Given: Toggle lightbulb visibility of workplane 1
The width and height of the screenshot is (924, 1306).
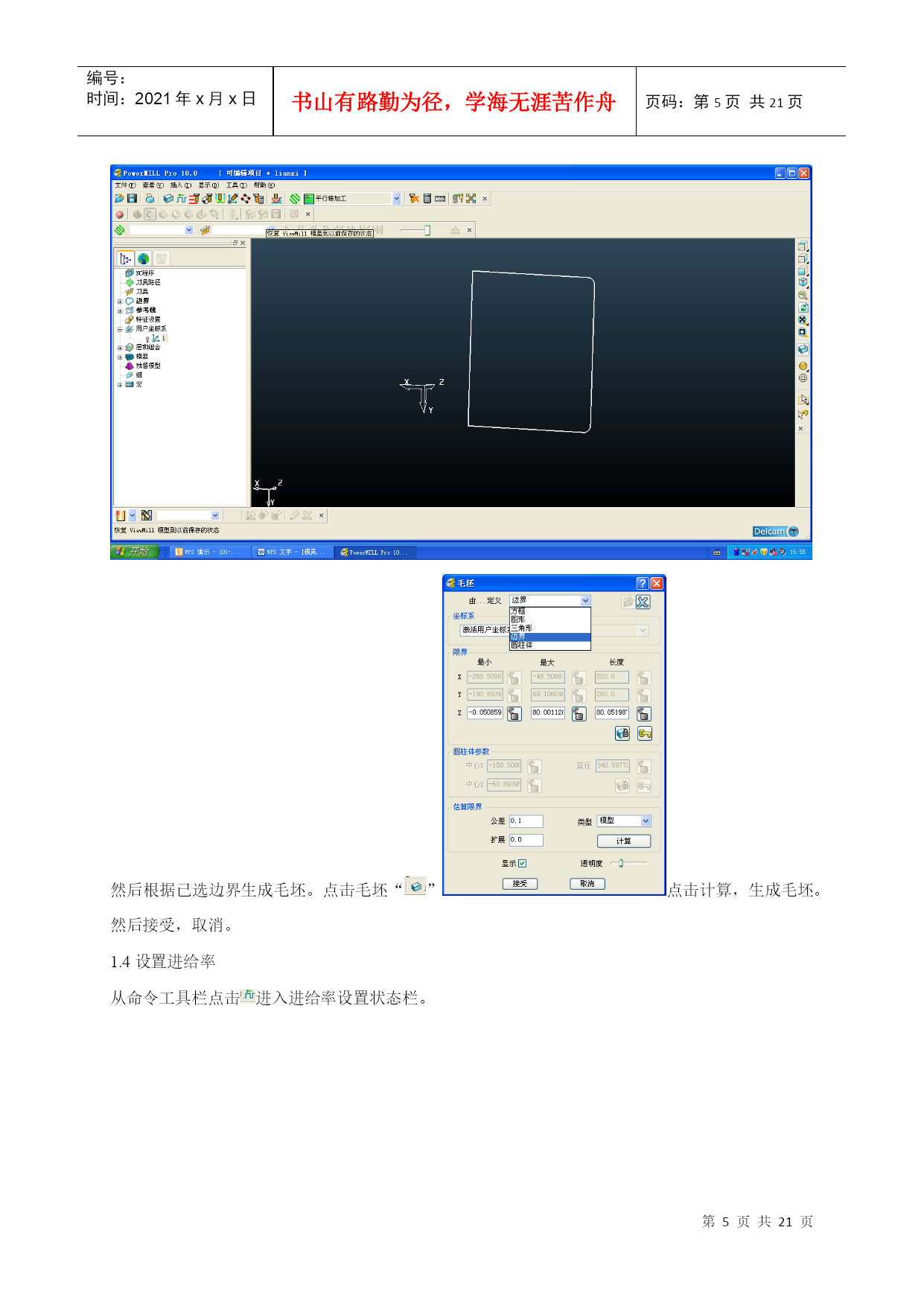Looking at the screenshot, I should 147,338.
